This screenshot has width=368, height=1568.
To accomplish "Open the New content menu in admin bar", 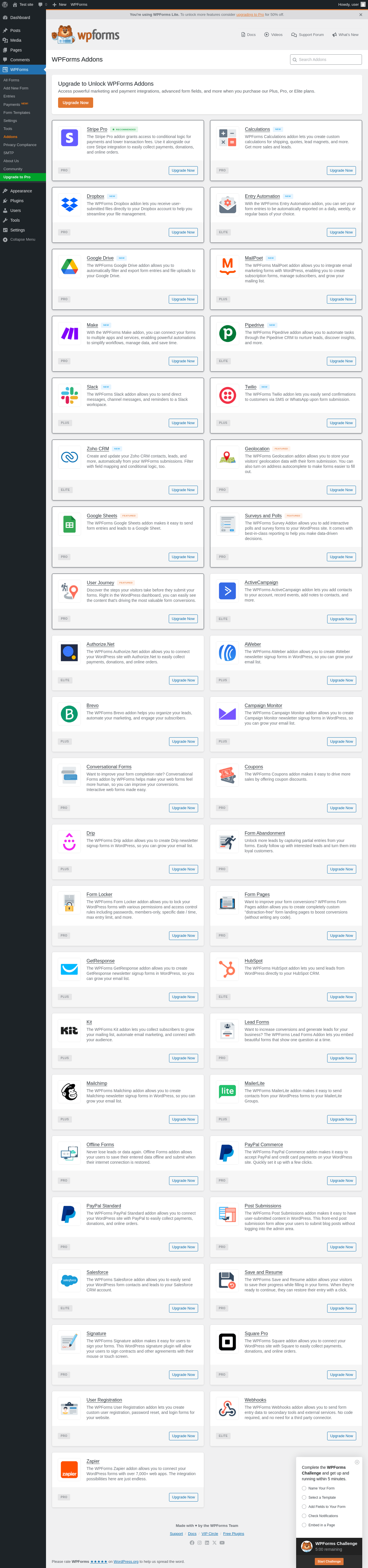I will pos(59,4).
